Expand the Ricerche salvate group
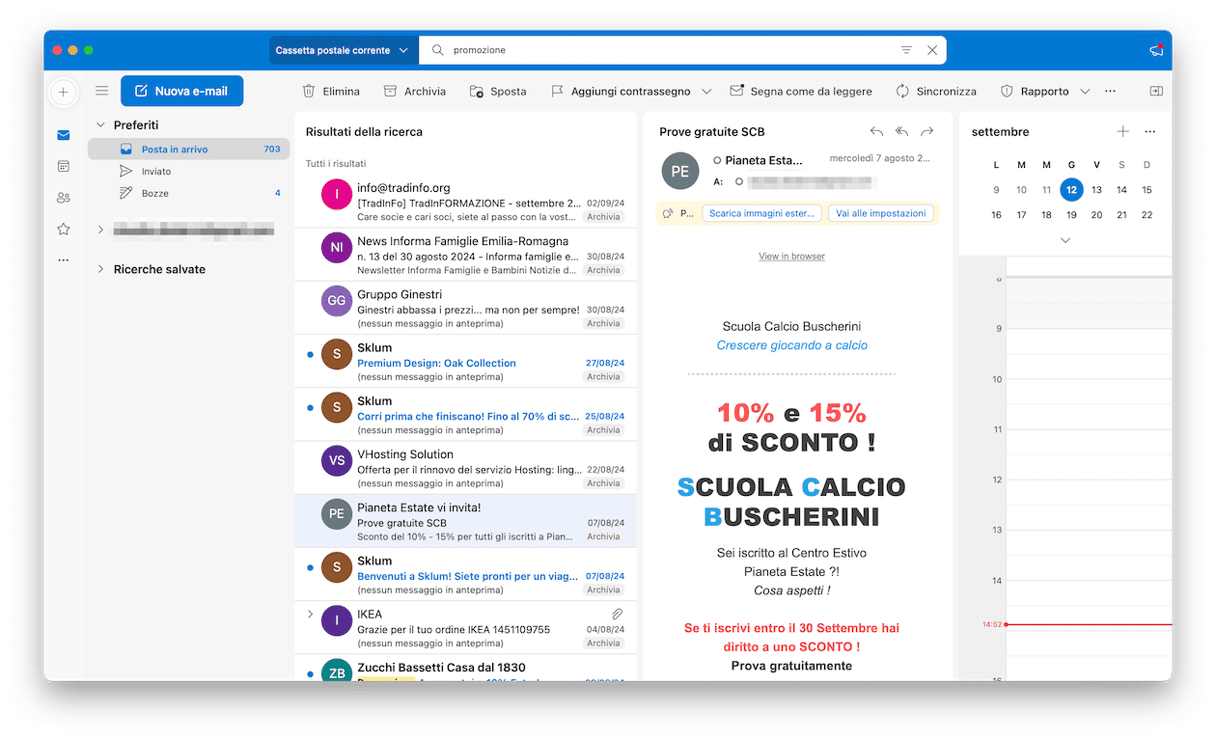Image resolution: width=1216 pixels, height=739 pixels. pos(100,269)
